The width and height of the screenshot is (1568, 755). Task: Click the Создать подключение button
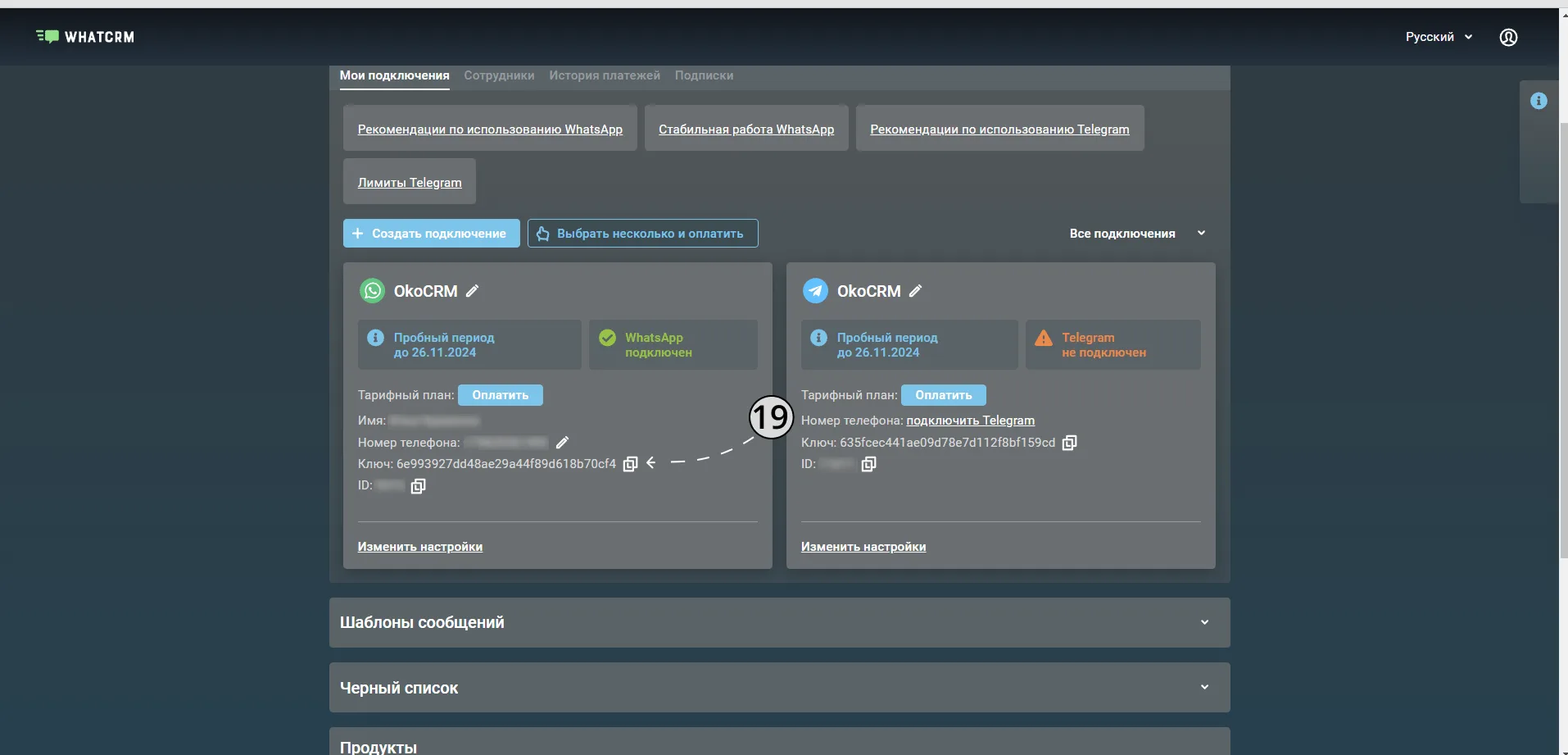tap(431, 234)
